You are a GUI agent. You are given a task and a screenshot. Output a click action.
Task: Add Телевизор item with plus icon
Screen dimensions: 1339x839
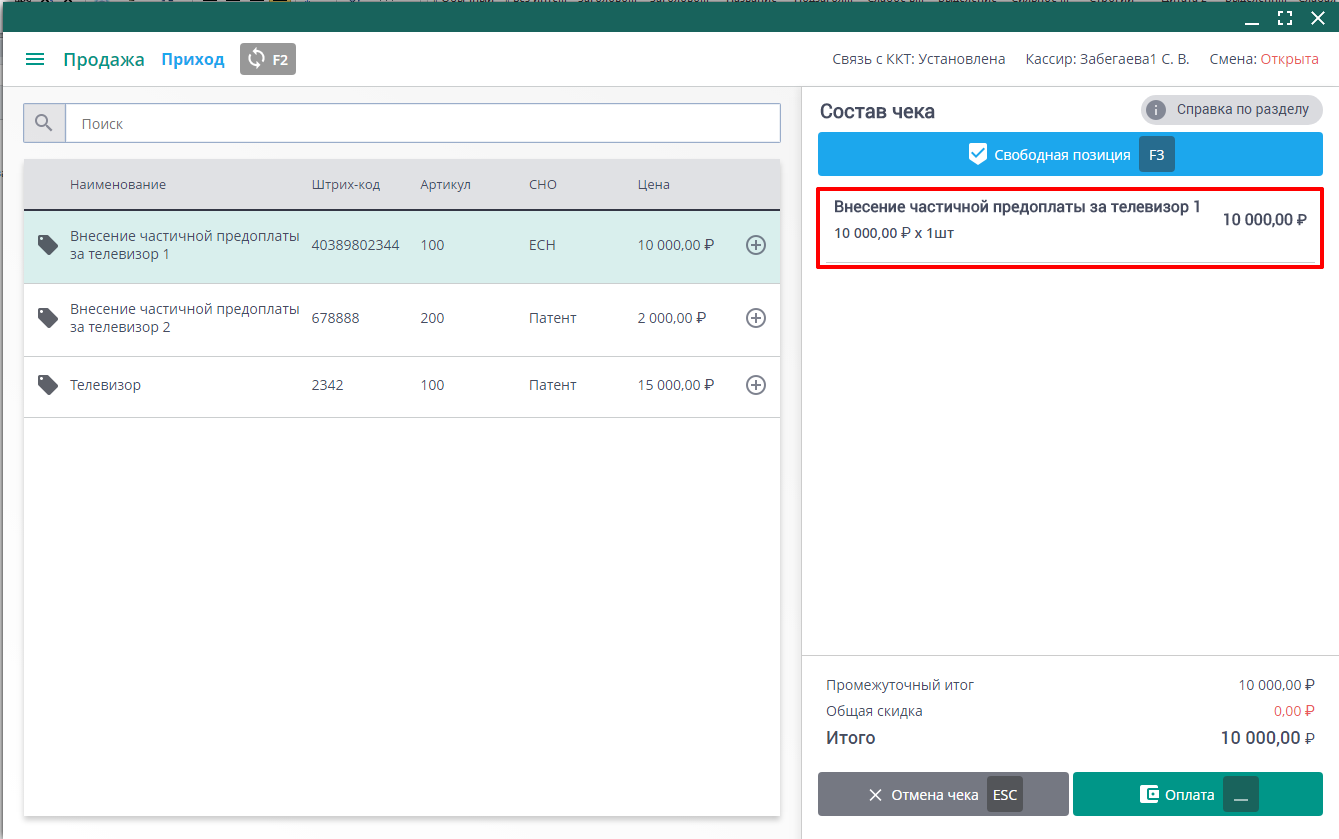[x=756, y=385]
